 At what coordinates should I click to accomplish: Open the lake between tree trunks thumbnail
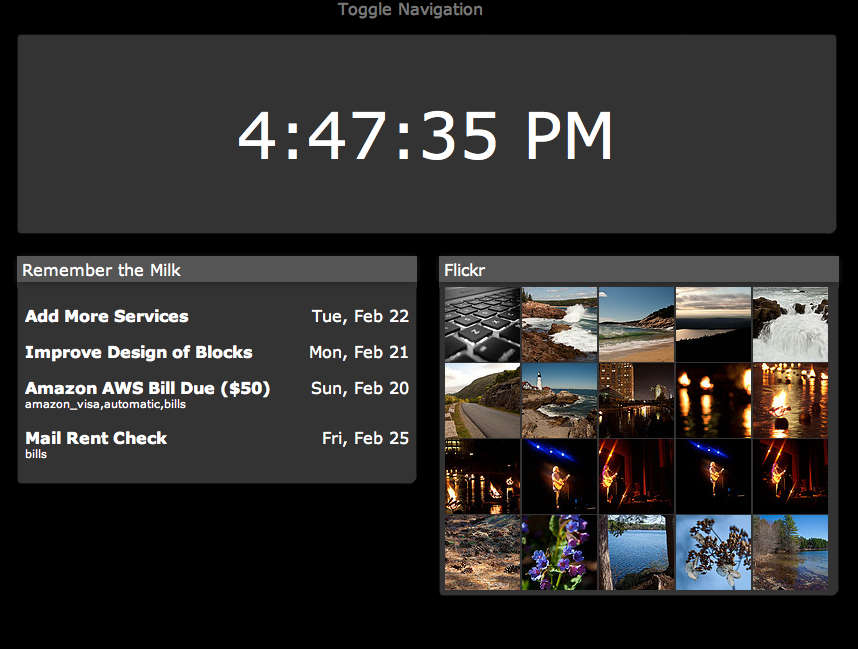pos(636,553)
